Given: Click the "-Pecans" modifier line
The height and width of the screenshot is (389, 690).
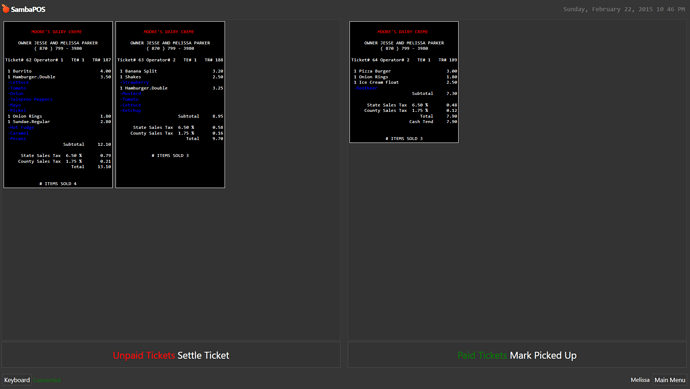Looking at the screenshot, I should pyautogui.click(x=17, y=139).
